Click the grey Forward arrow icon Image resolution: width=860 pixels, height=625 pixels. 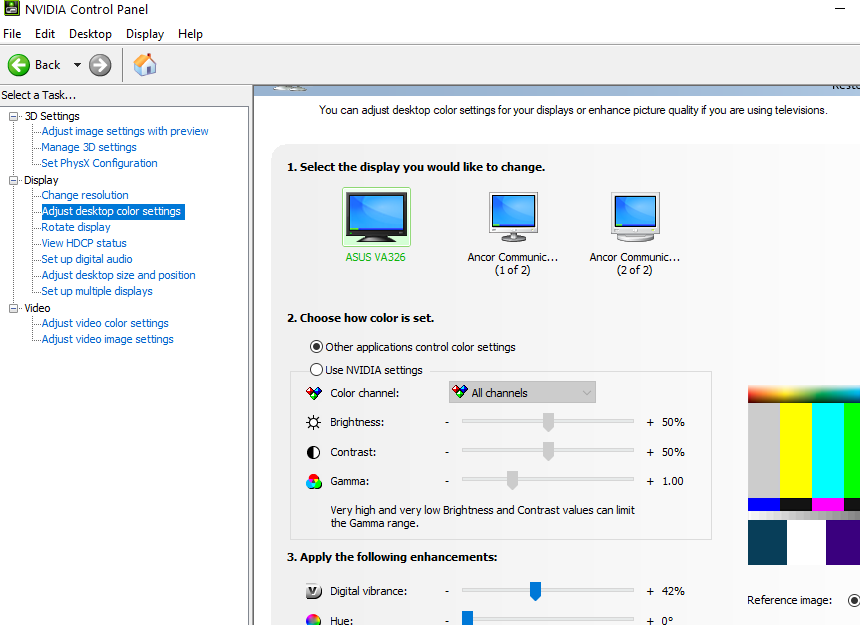point(100,65)
